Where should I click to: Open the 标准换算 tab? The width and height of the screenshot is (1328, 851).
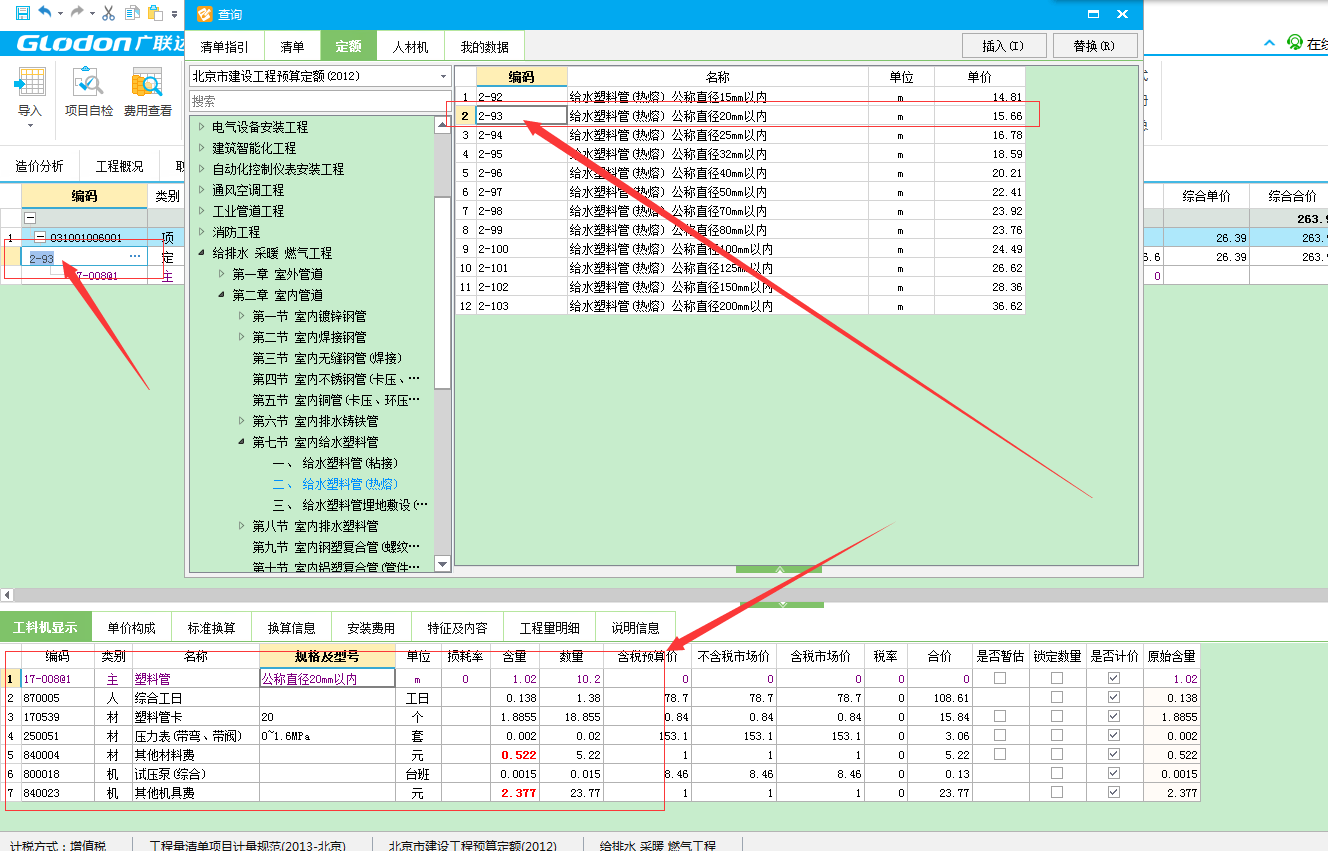click(x=212, y=628)
